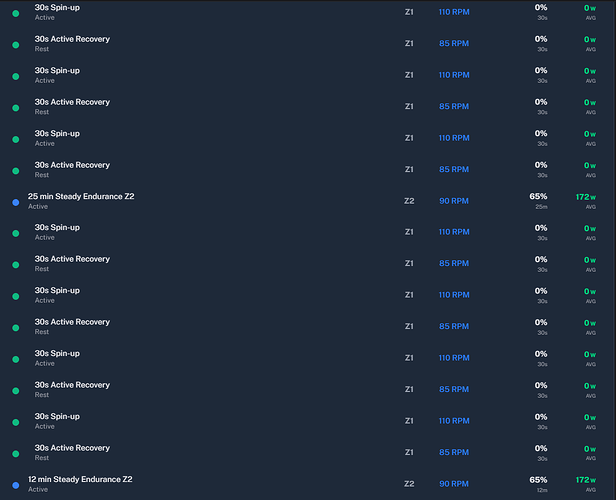Click blue dot beside 25 min Steady Endurance

pos(16,202)
